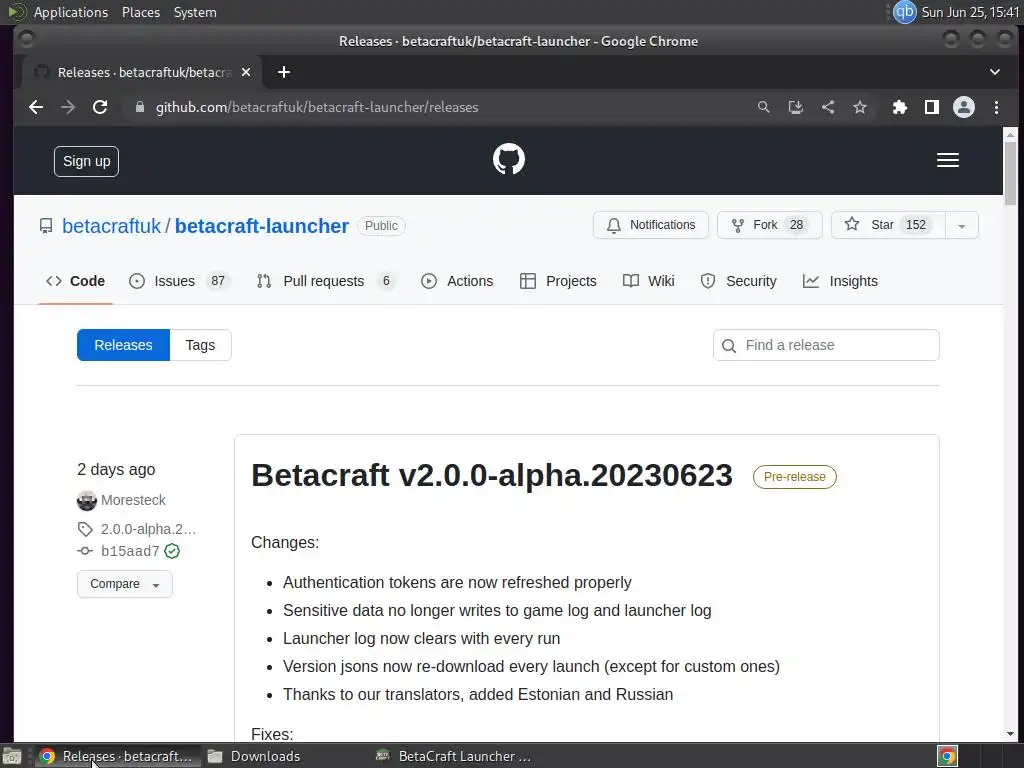The image size is (1024, 768).
Task: Open the Places menu
Action: (x=141, y=12)
